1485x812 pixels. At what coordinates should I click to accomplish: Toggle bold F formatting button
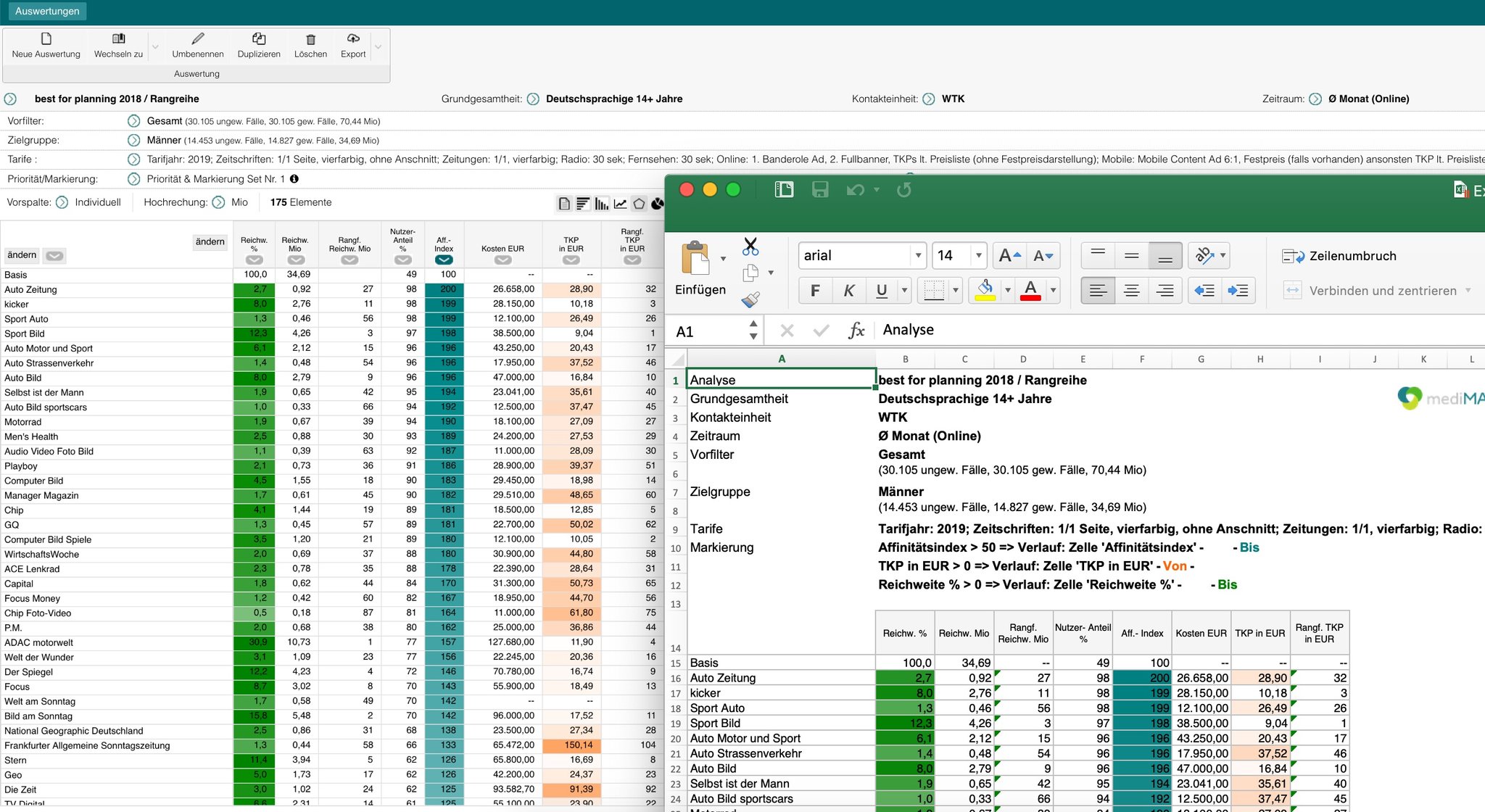pyautogui.click(x=815, y=291)
